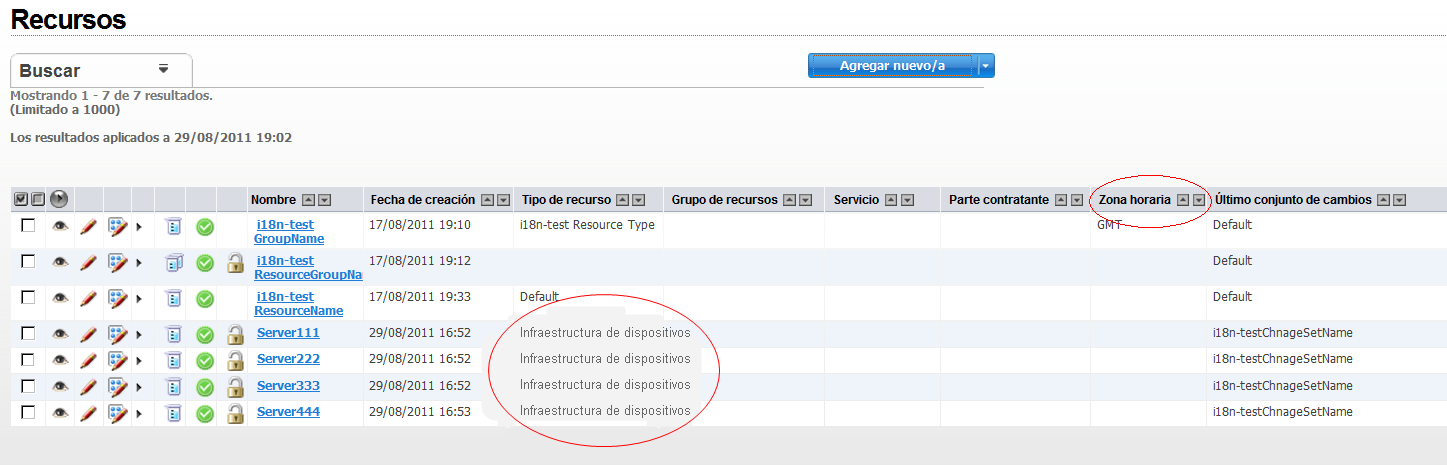Screen dimensions: 1447x465
Task: Sort Zona horaria ascending
Action: [x=1183, y=200]
